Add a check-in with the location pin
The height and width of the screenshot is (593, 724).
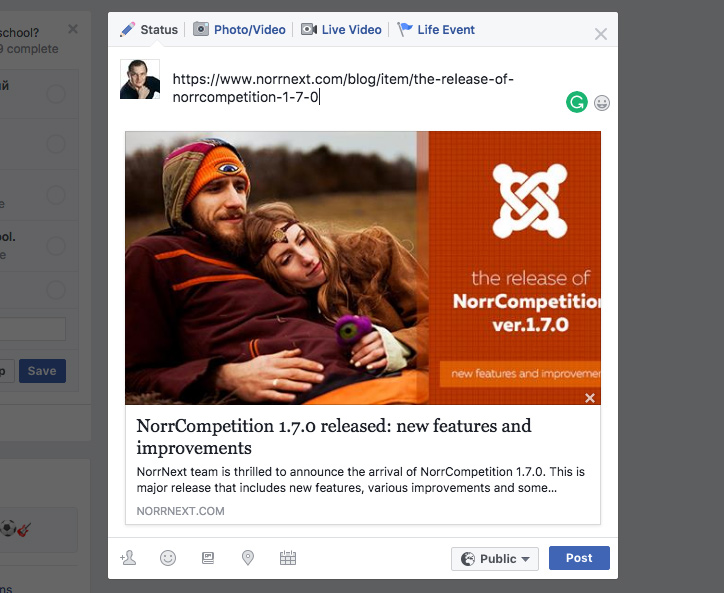[248, 558]
